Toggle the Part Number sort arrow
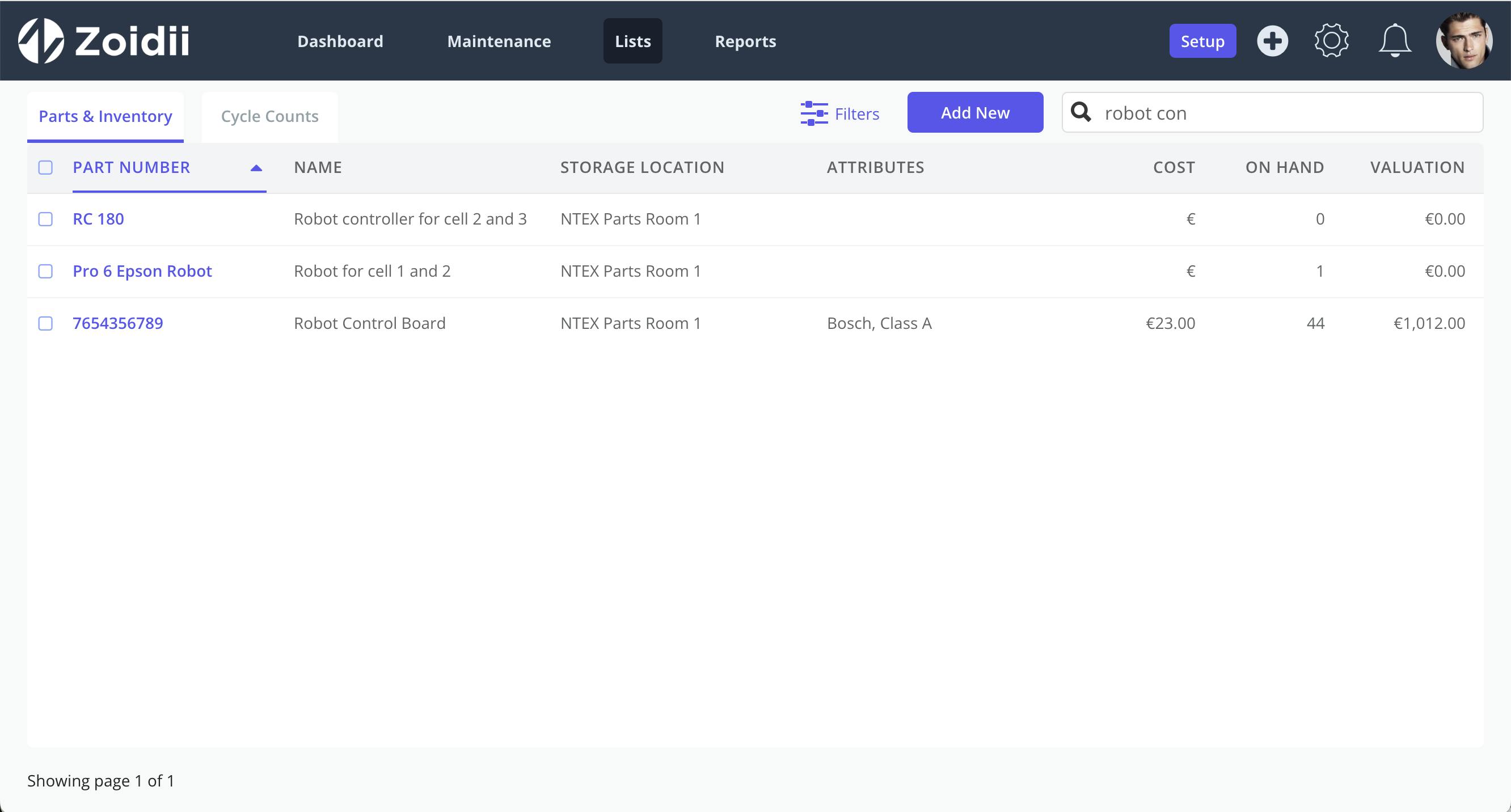Screen dimensions: 1511x812 (x=256, y=168)
